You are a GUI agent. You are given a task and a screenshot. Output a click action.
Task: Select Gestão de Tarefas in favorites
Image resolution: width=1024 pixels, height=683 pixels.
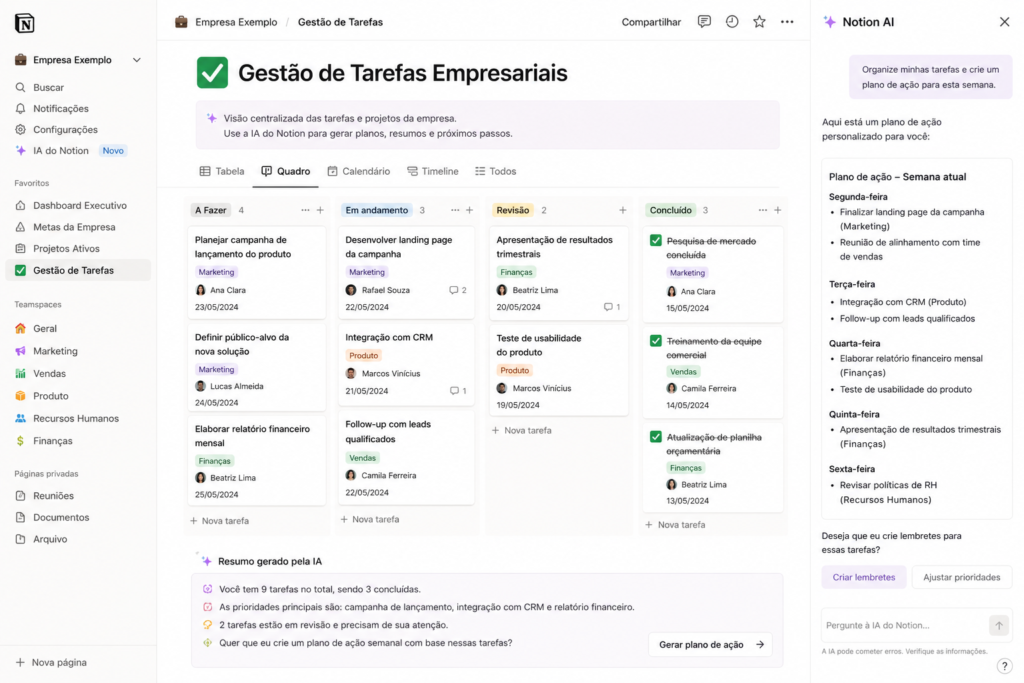(78, 270)
